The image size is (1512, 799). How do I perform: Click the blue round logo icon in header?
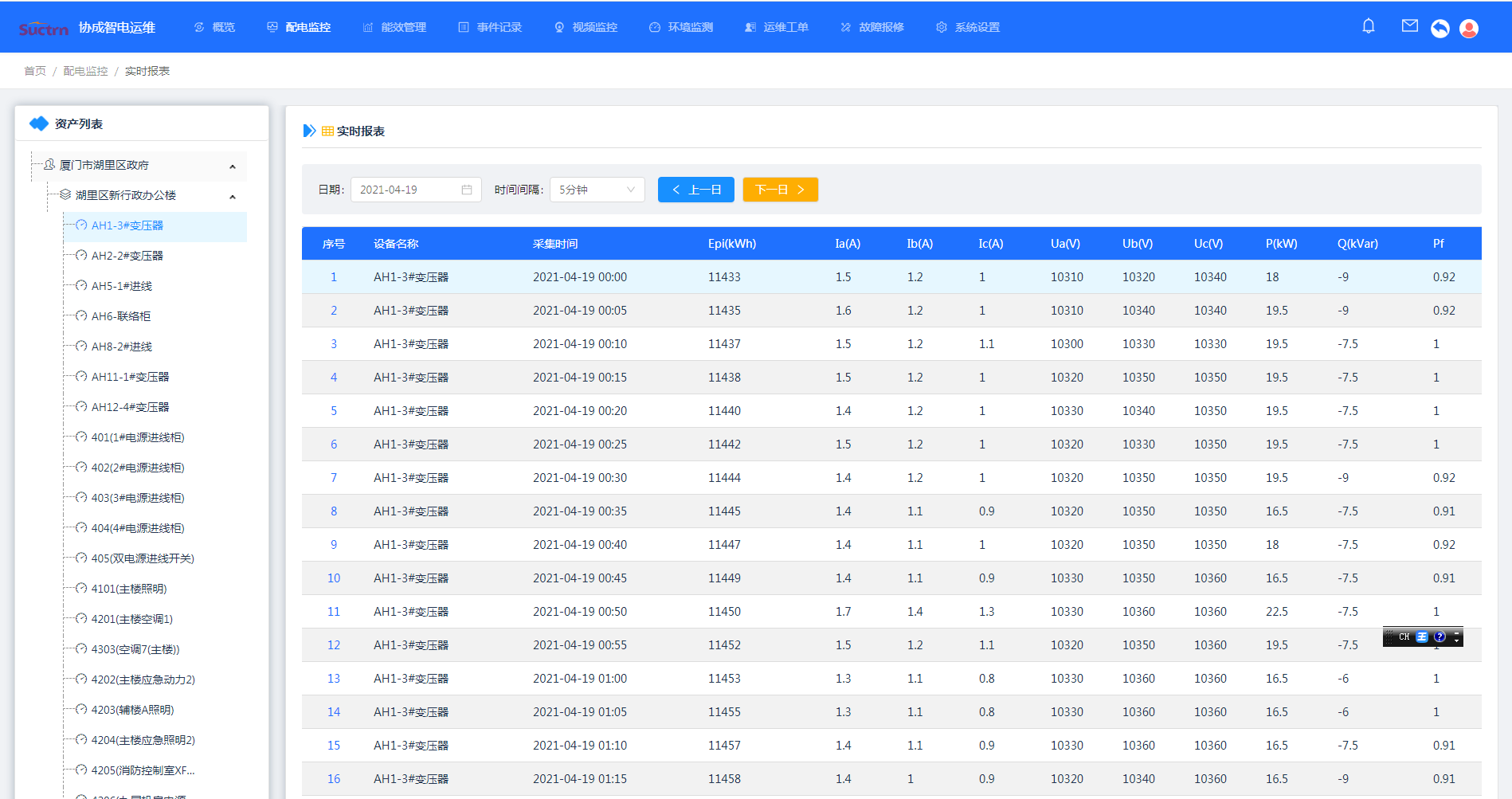click(x=1440, y=29)
